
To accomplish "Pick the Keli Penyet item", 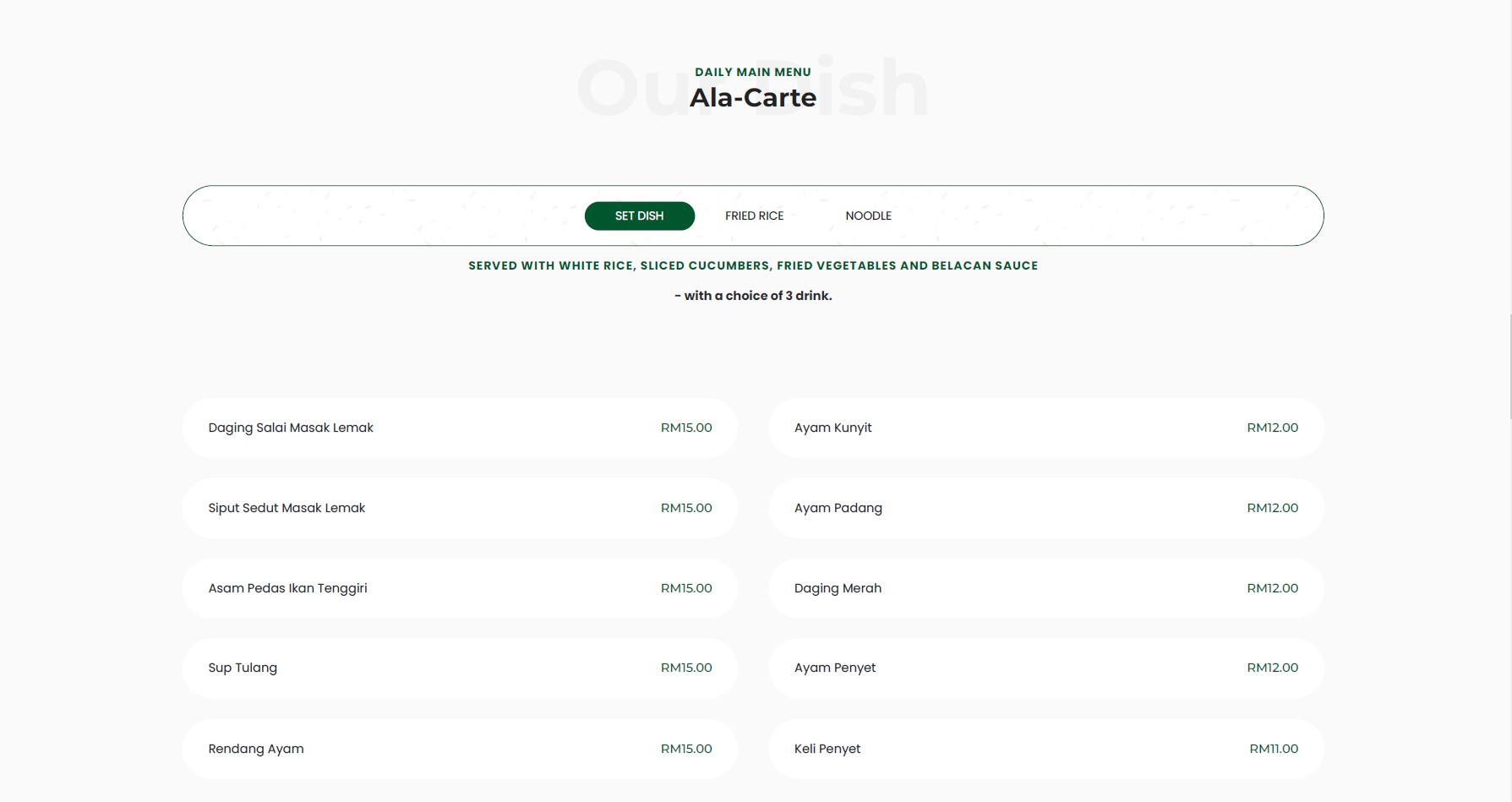I will [827, 749].
